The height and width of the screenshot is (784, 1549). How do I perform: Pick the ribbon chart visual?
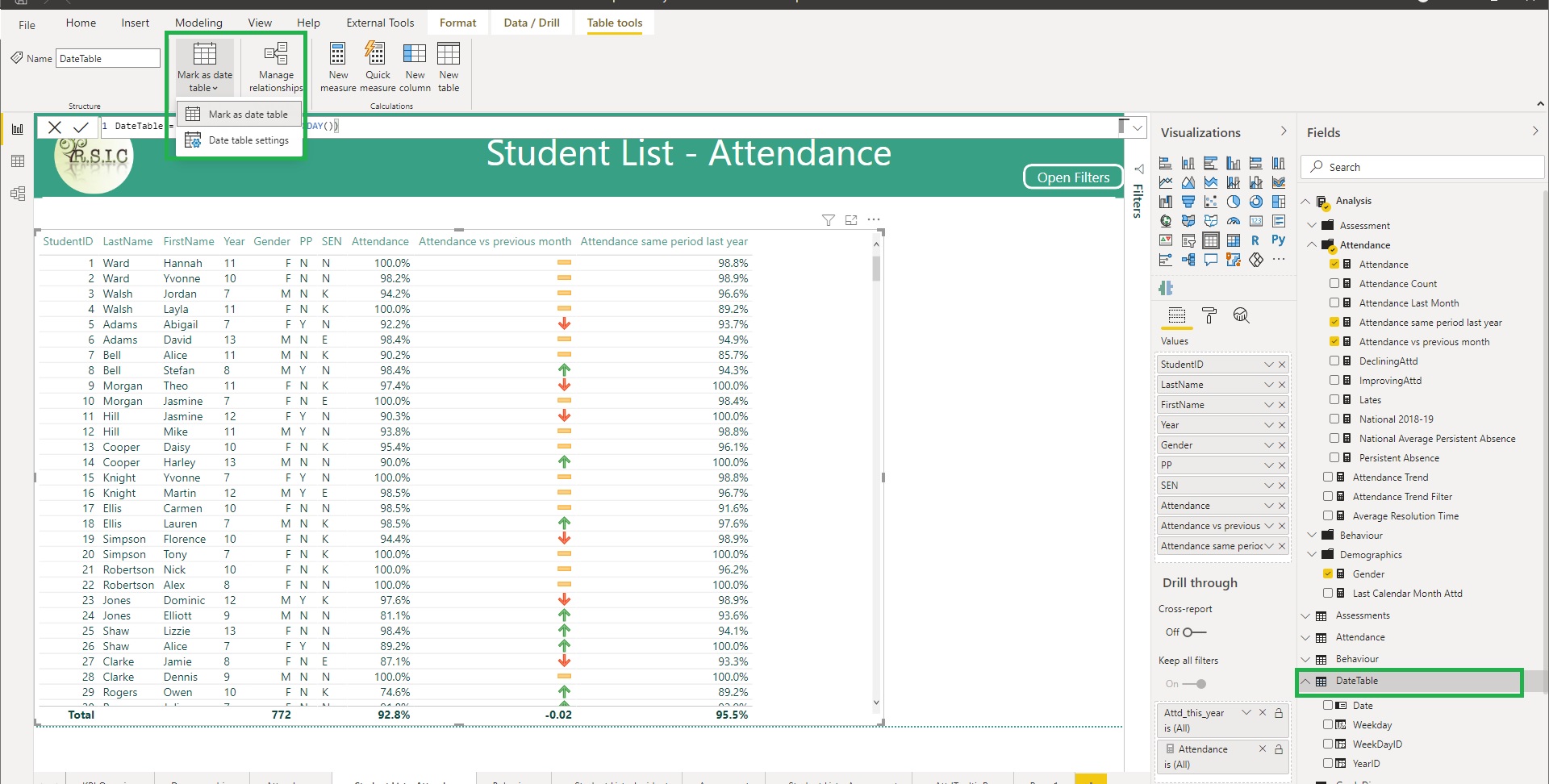(1278, 182)
